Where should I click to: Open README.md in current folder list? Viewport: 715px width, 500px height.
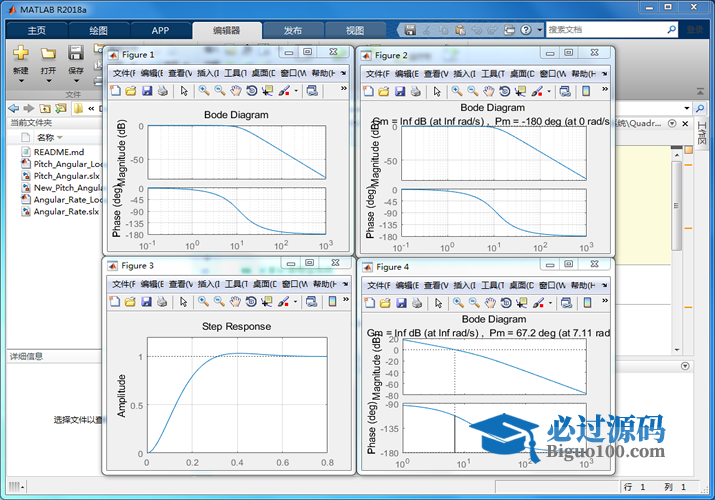[58, 151]
